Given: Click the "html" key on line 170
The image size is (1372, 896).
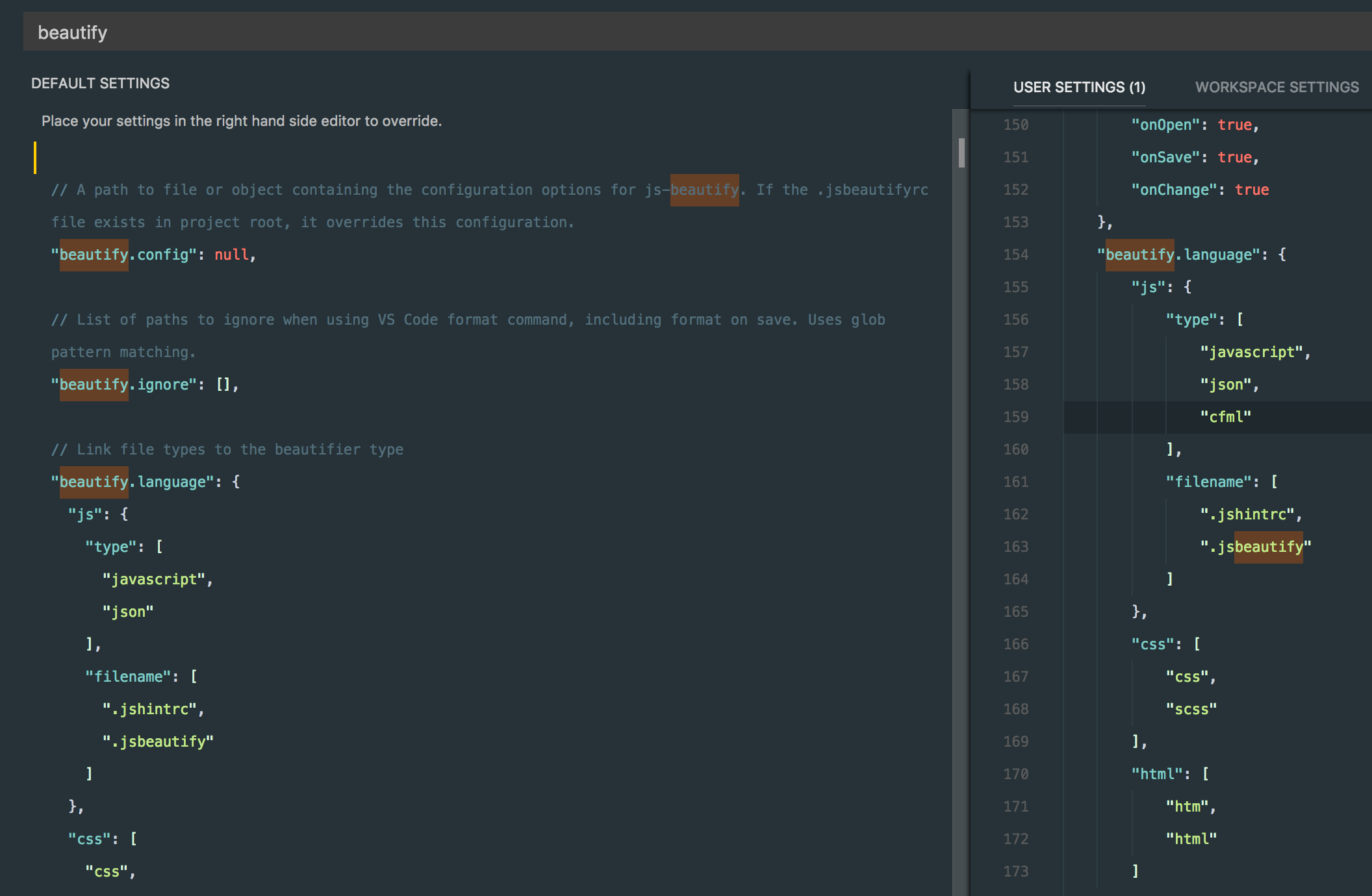Looking at the screenshot, I should pos(1156,774).
